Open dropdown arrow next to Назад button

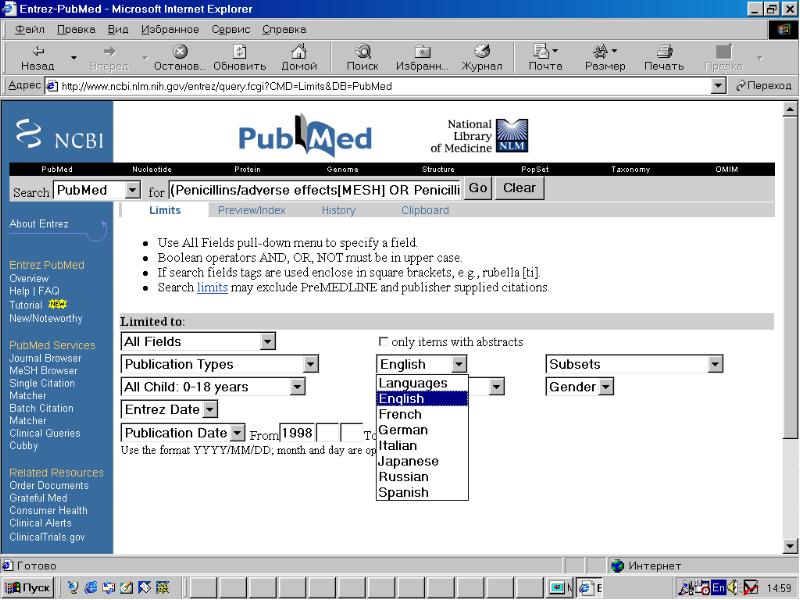click(73, 58)
